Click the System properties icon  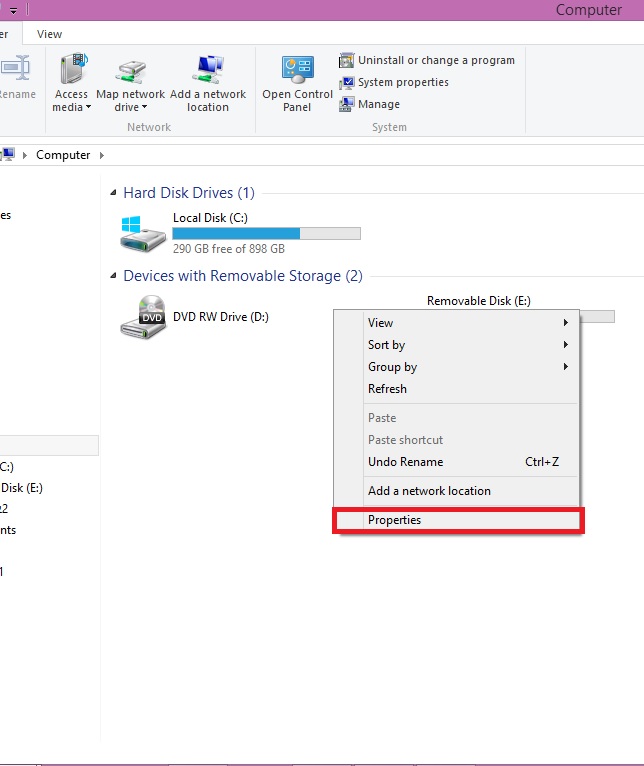(346, 83)
